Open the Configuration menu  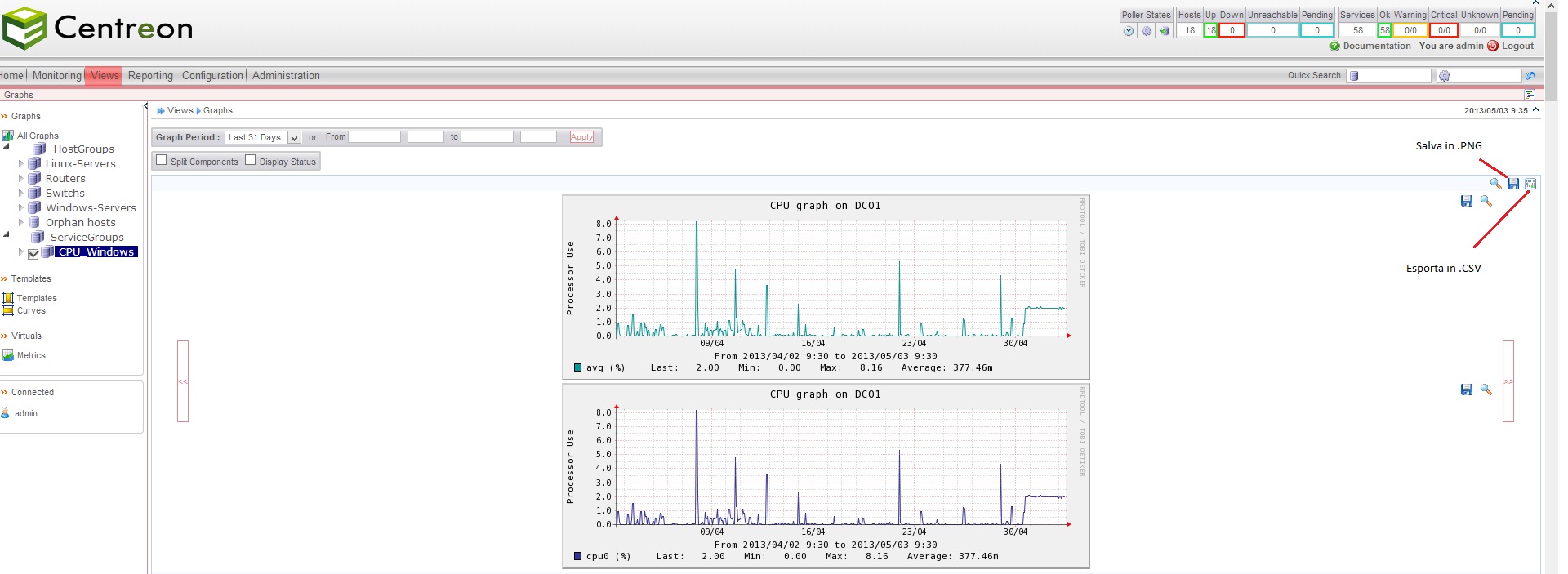click(212, 75)
